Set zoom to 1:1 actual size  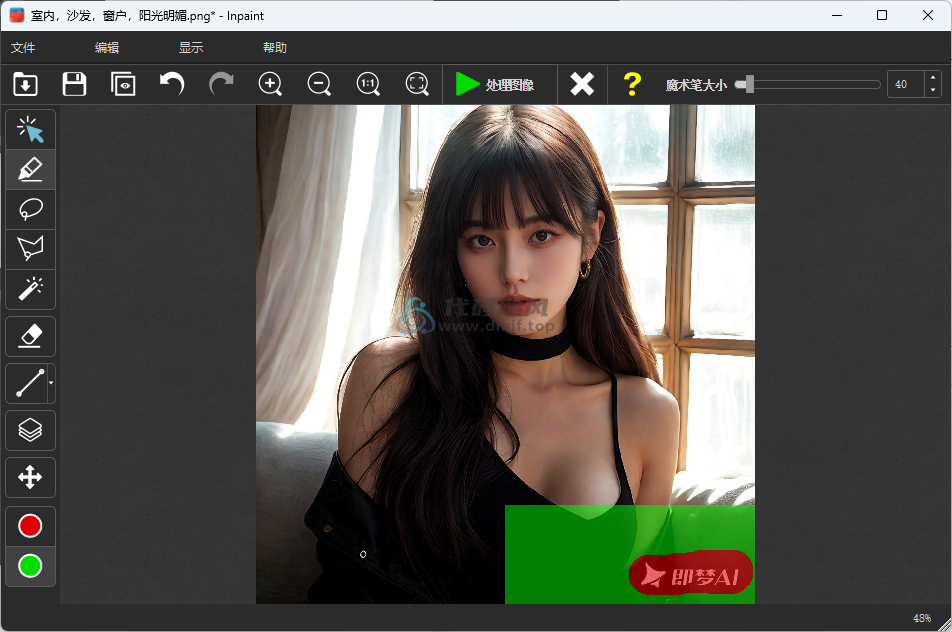(x=368, y=84)
